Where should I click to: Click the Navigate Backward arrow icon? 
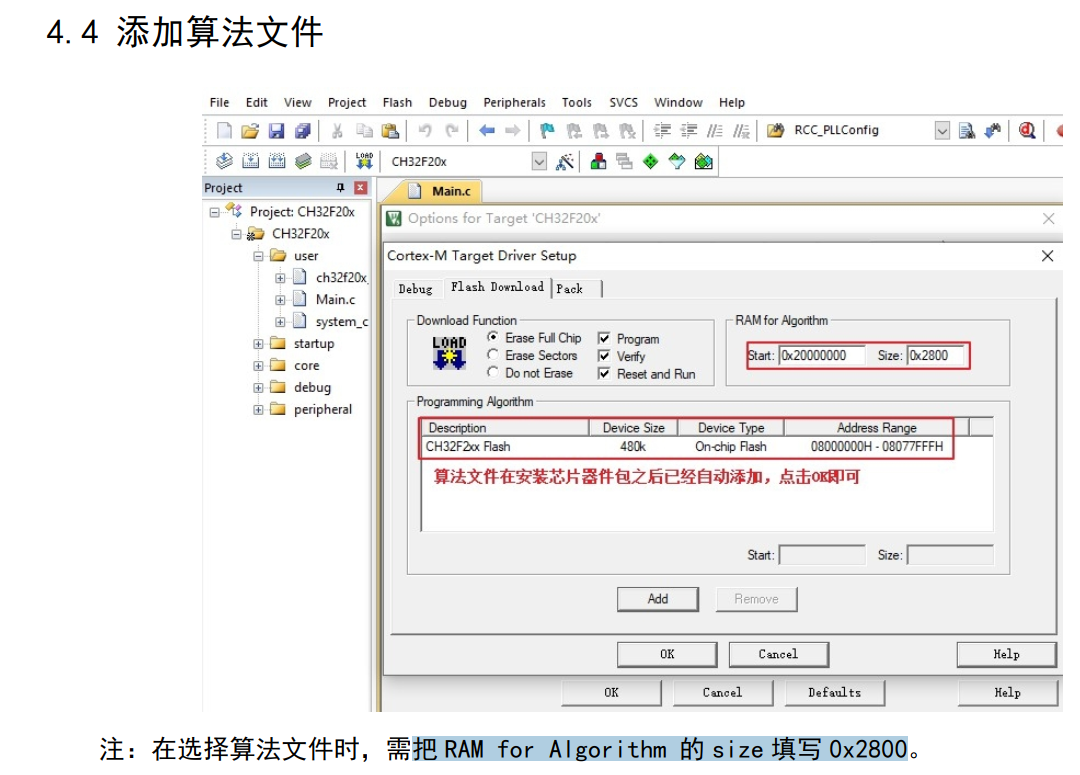(x=487, y=131)
